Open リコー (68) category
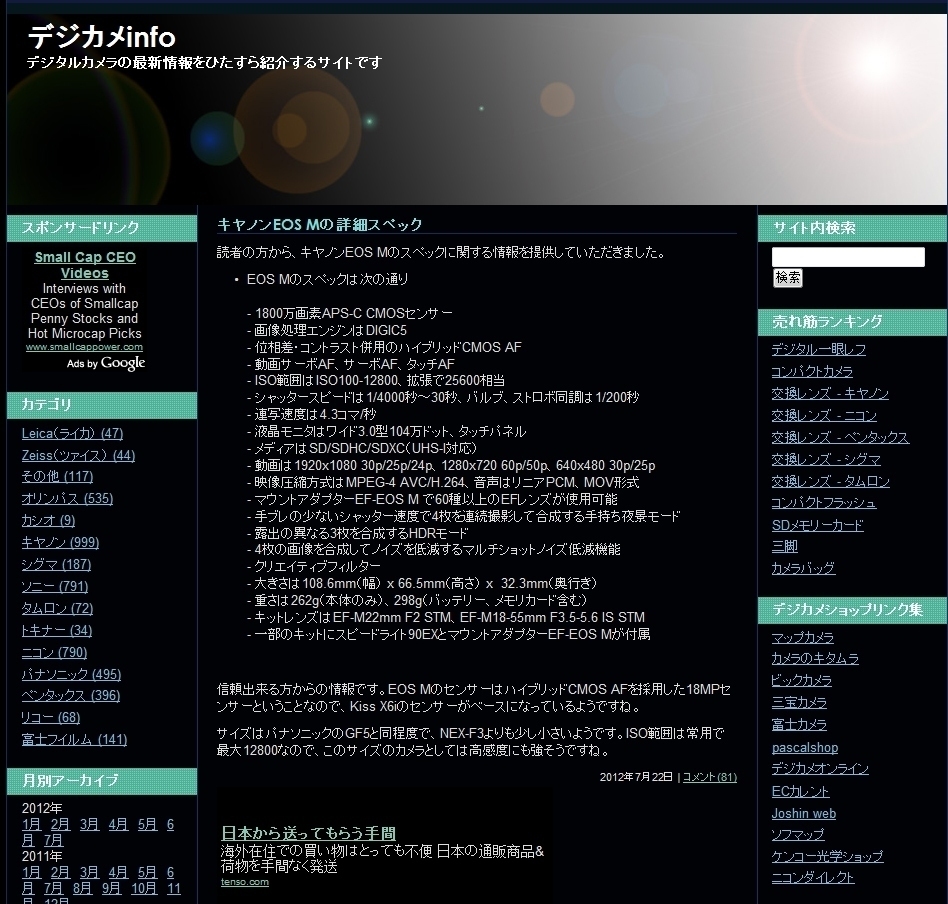The image size is (948, 904). (x=51, y=718)
